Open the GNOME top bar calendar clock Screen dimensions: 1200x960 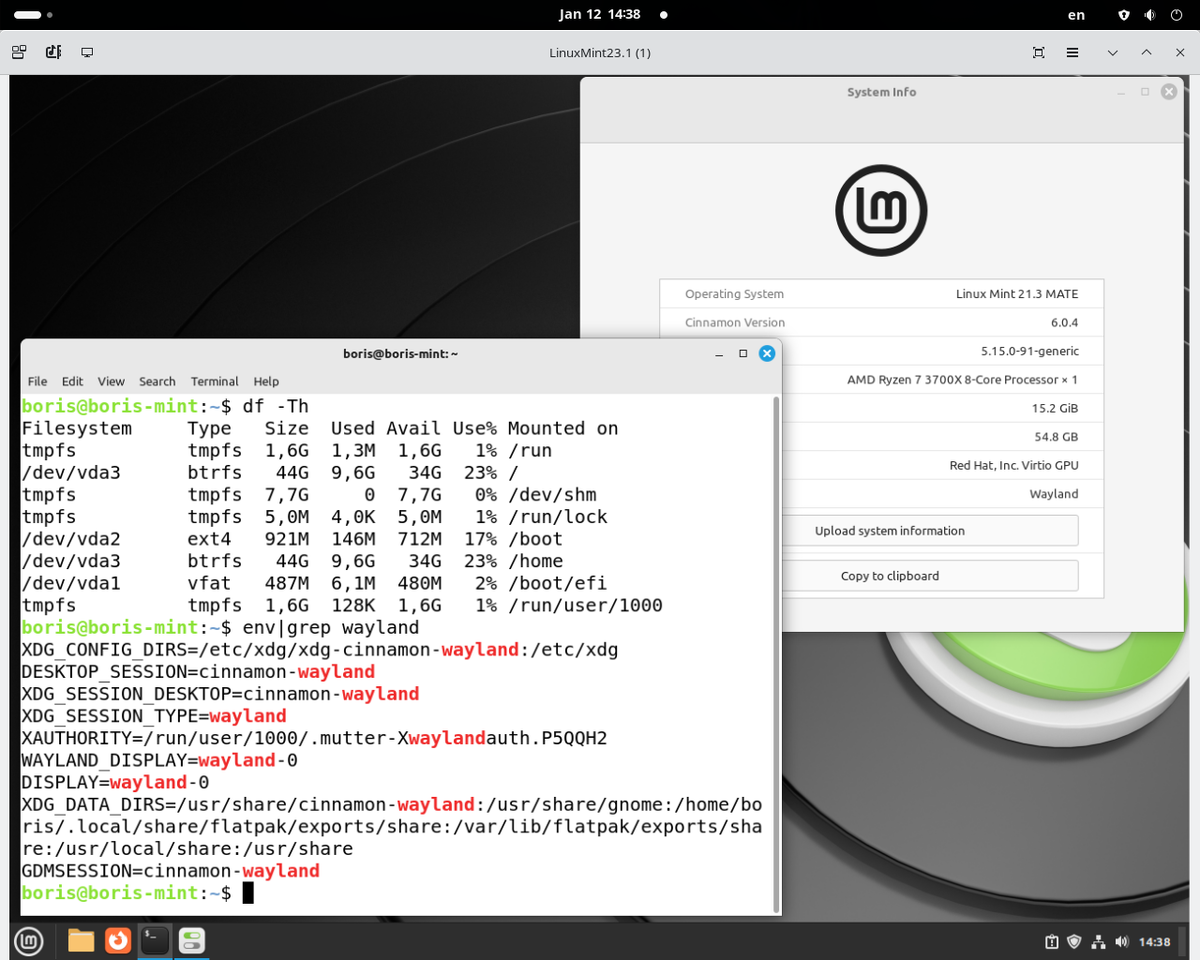click(x=599, y=15)
